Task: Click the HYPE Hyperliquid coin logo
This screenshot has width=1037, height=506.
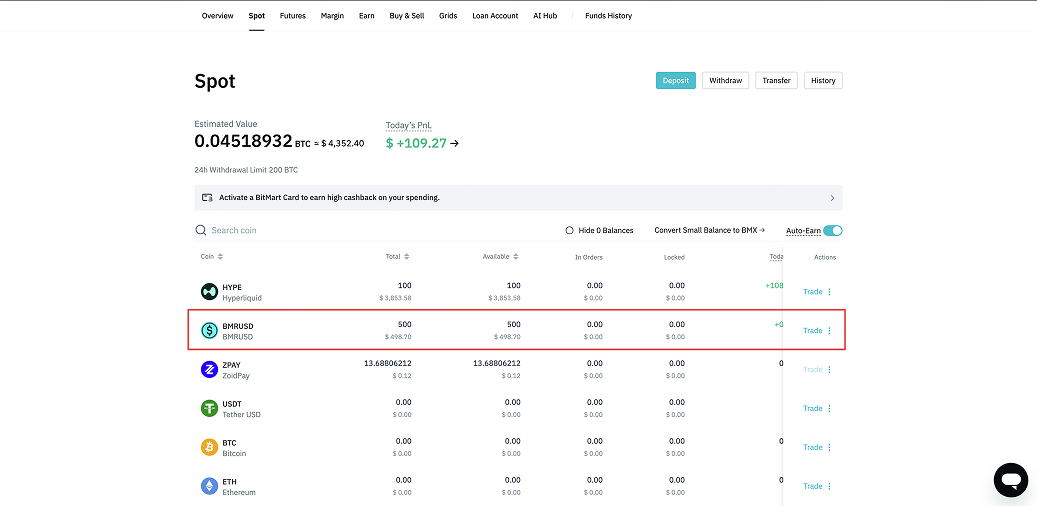Action: [210, 292]
